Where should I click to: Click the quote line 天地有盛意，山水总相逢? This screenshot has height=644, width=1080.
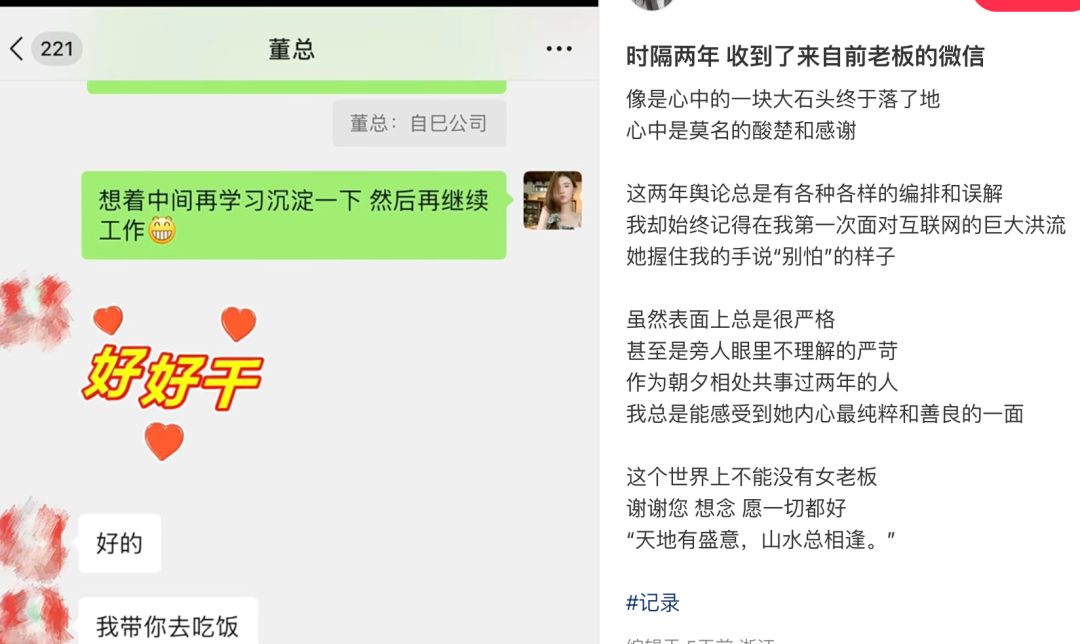pyautogui.click(x=760, y=539)
